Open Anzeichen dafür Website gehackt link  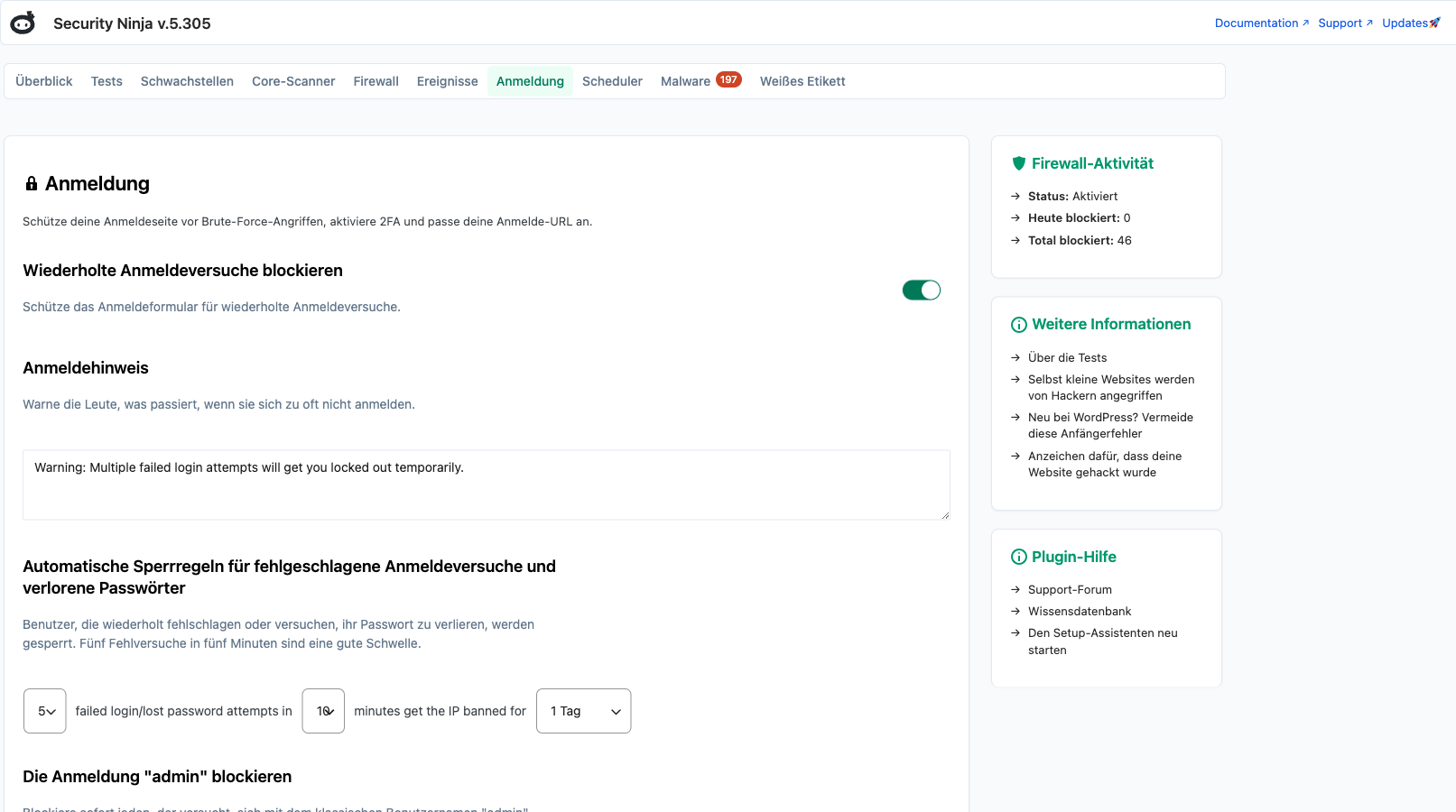(x=1105, y=464)
